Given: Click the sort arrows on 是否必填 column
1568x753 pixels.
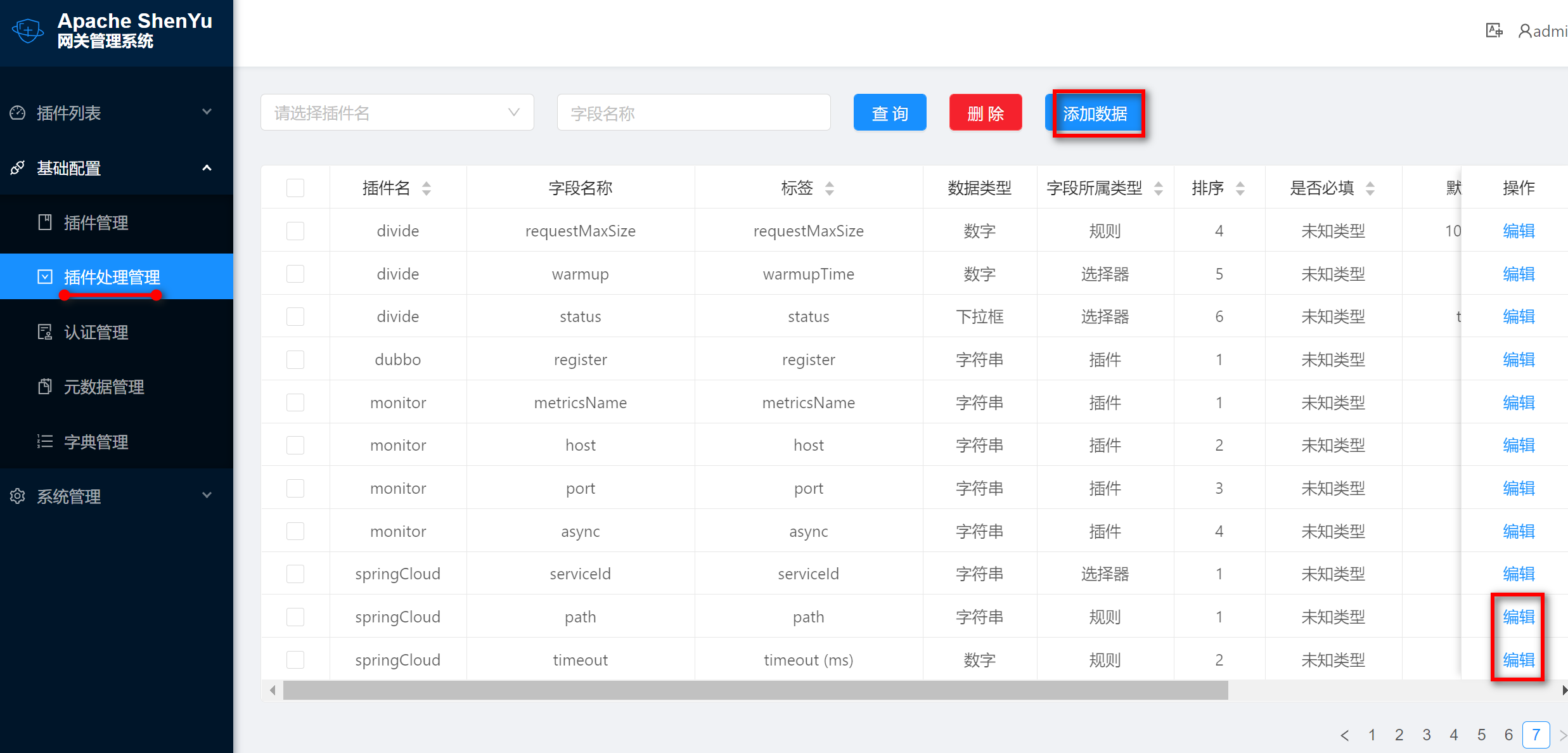Looking at the screenshot, I should [1370, 188].
